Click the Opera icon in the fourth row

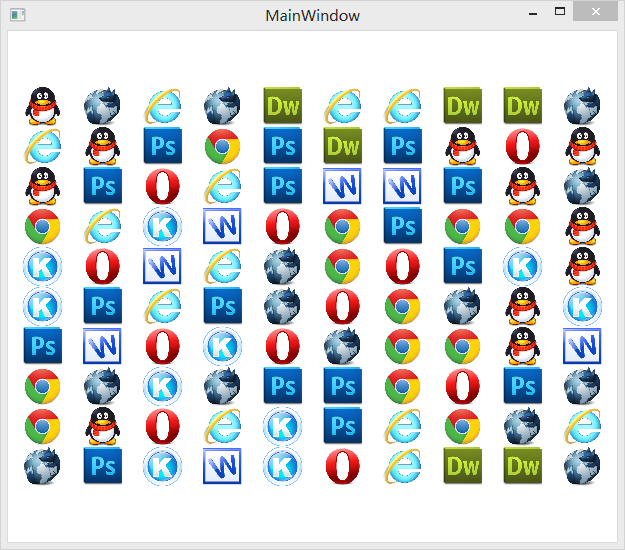[x=283, y=226]
